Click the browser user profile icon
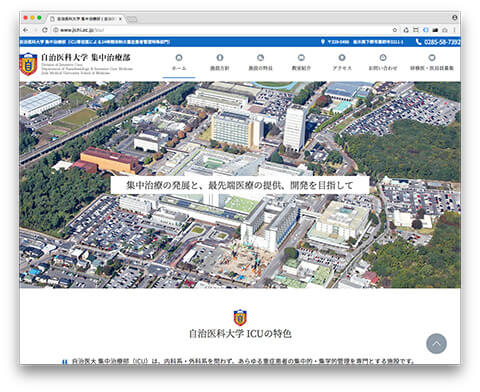Image resolution: width=480 pixels, height=392 pixels. (454, 18)
